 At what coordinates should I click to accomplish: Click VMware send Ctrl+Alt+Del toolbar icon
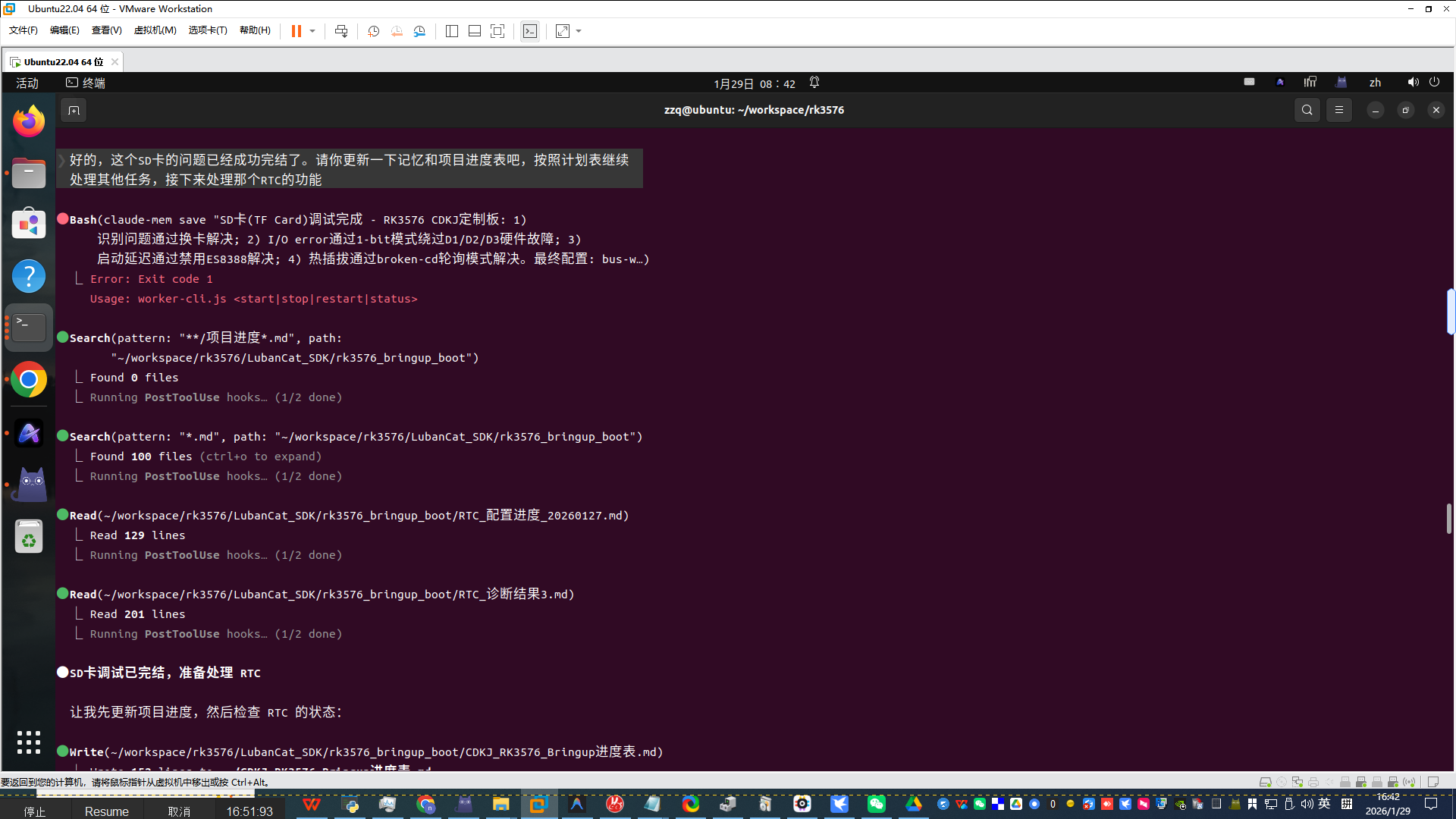341,31
